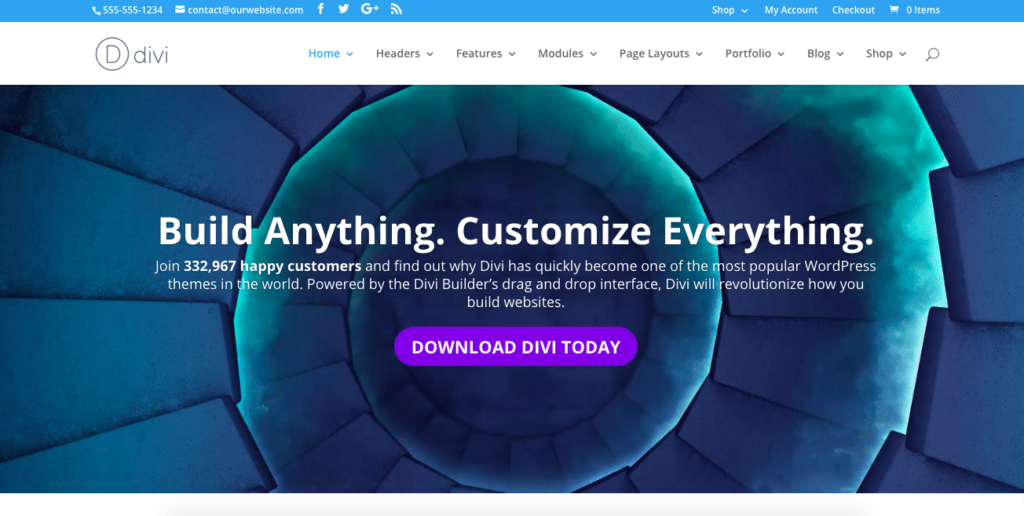Click the Facebook icon in top bar
The width and height of the screenshot is (1024, 516).
(321, 9)
